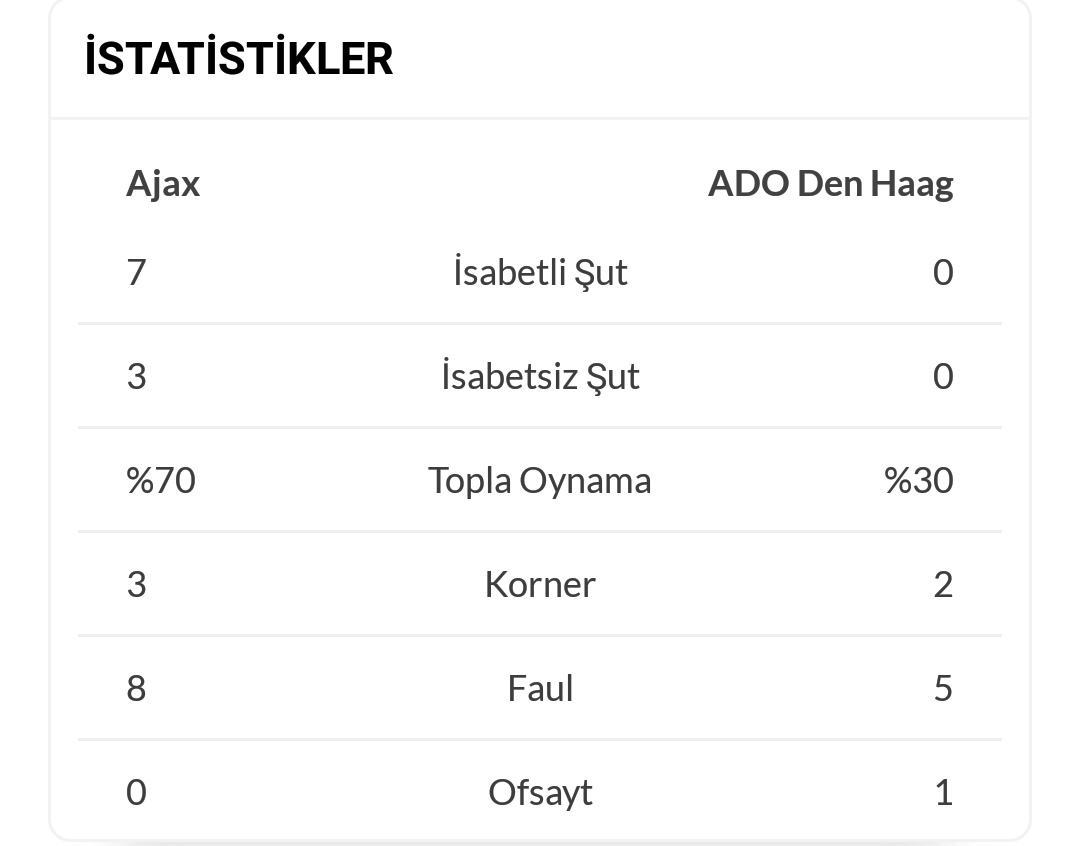This screenshot has height=846, width=1080.
Task: Click ADO Den Haag's 5 fouls value
Action: (x=943, y=688)
